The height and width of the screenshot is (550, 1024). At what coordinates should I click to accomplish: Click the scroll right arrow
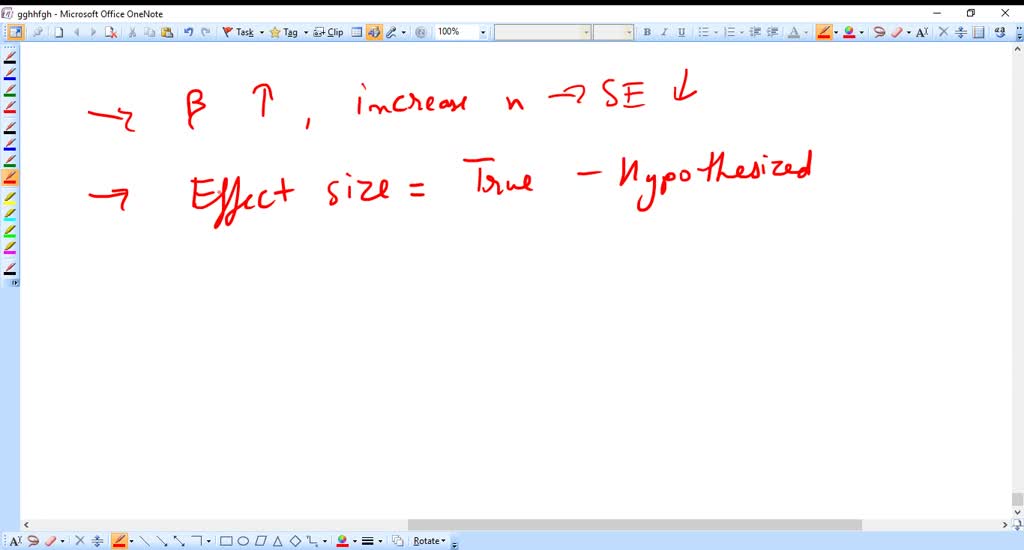1005,525
